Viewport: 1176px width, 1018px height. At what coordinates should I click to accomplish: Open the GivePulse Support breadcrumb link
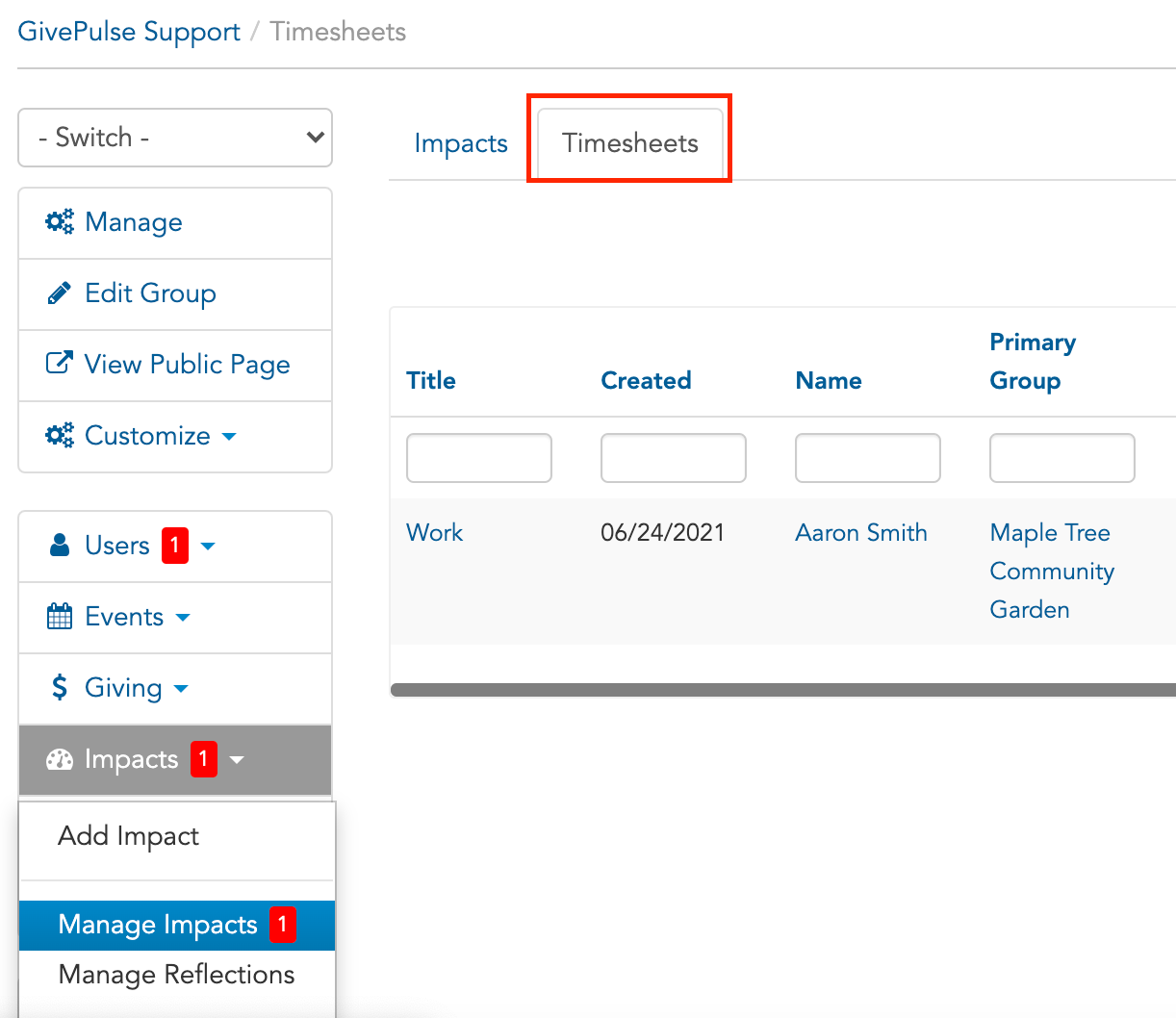coord(128,31)
